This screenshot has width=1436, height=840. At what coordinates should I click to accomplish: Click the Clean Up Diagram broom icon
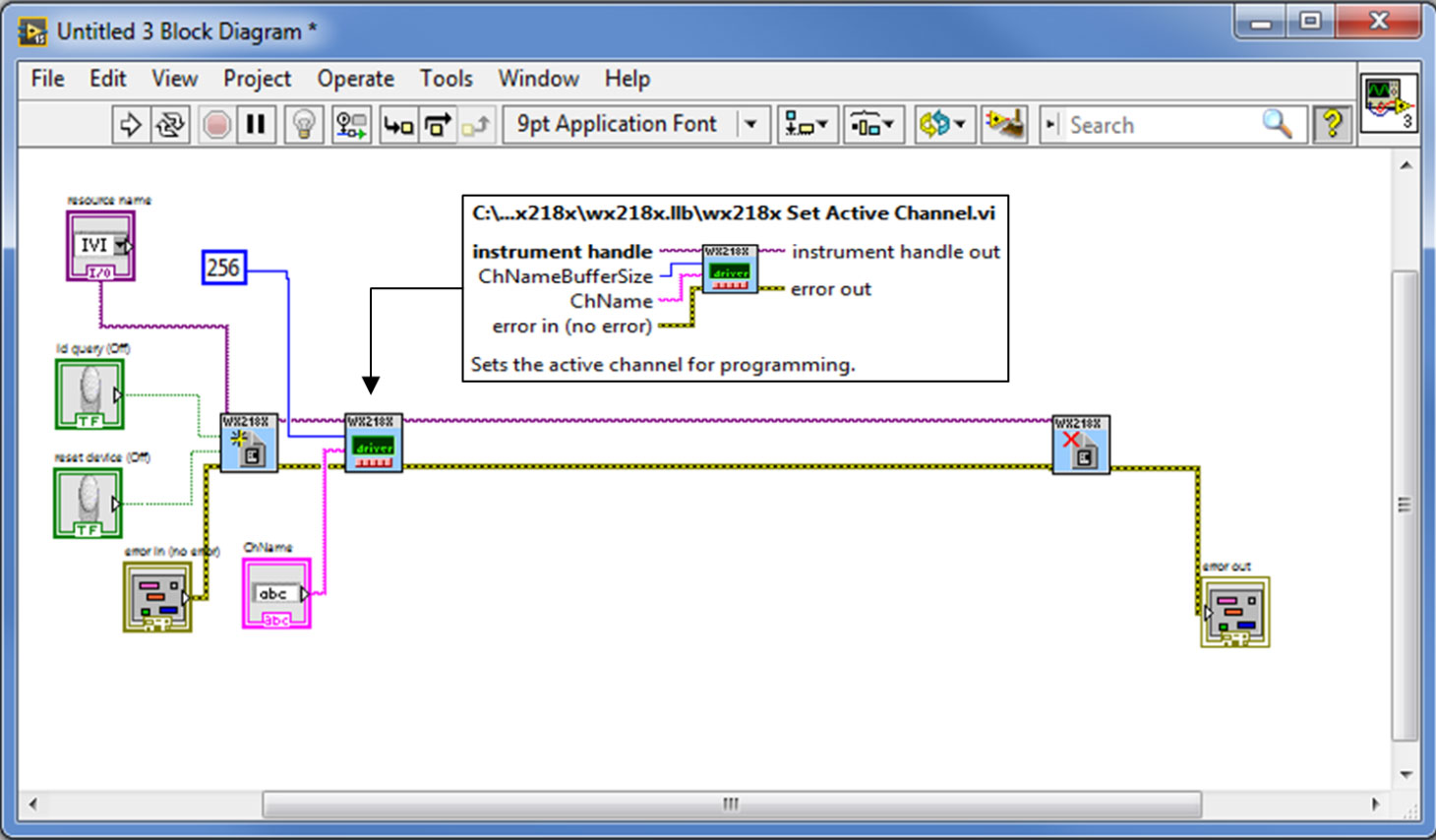pos(1004,125)
